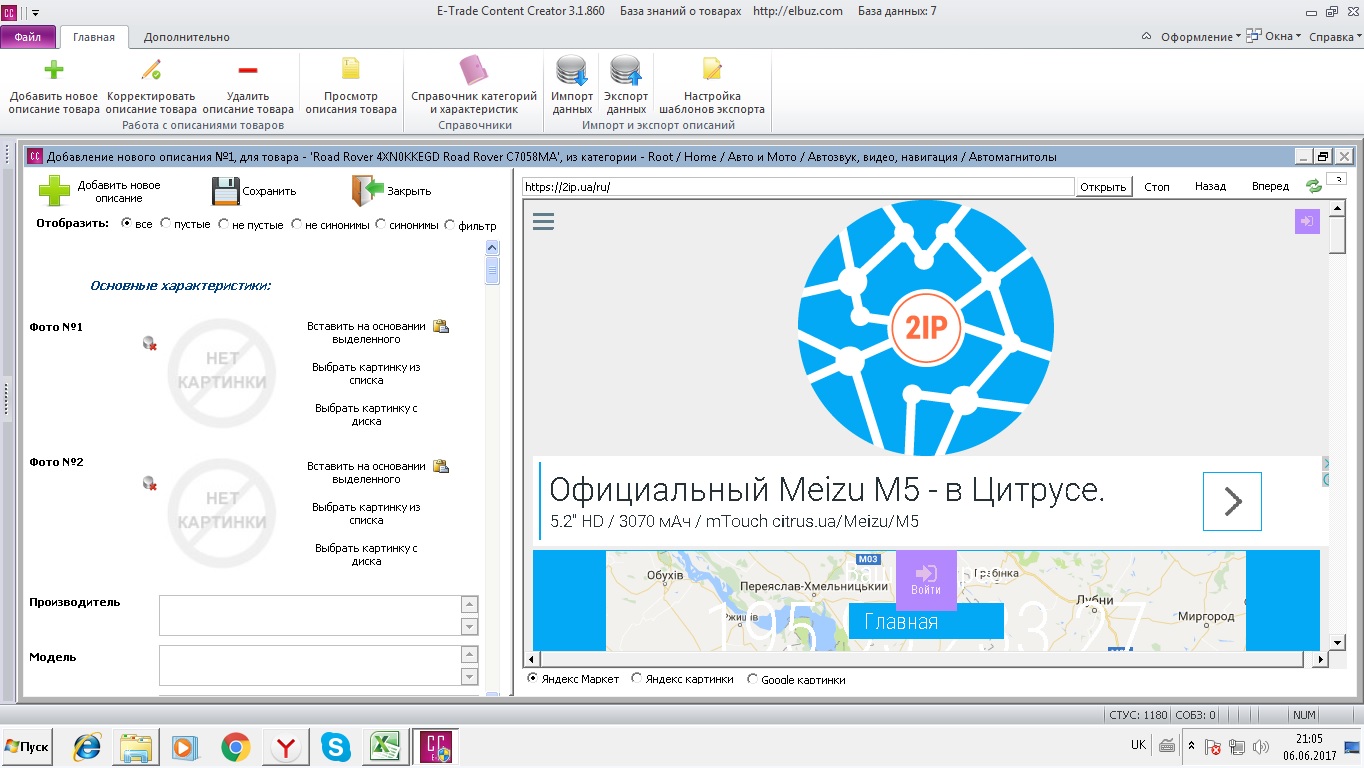Click up arrow of Производитель field
Screen dimensions: 1364x768
click(469, 605)
